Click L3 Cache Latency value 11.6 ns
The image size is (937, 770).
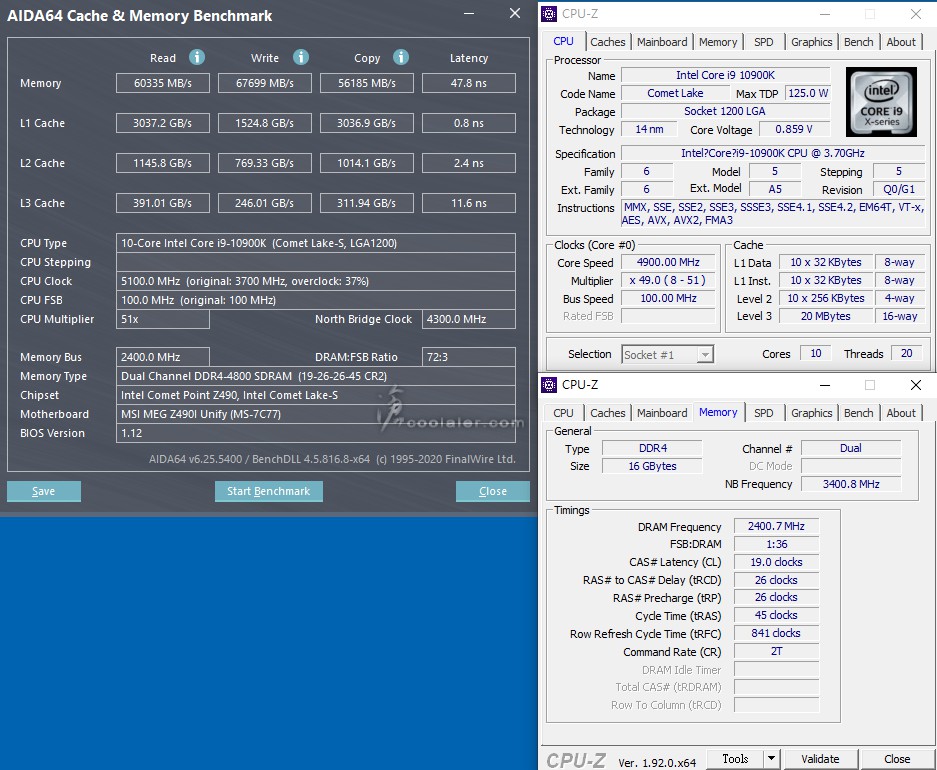tap(468, 203)
